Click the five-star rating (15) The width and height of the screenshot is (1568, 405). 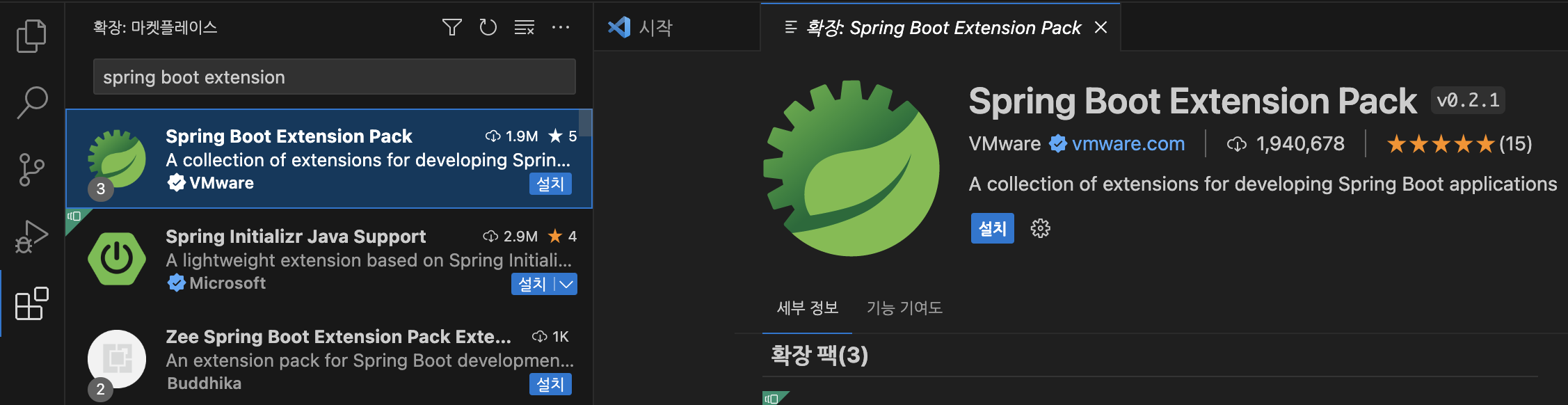coord(1459,144)
